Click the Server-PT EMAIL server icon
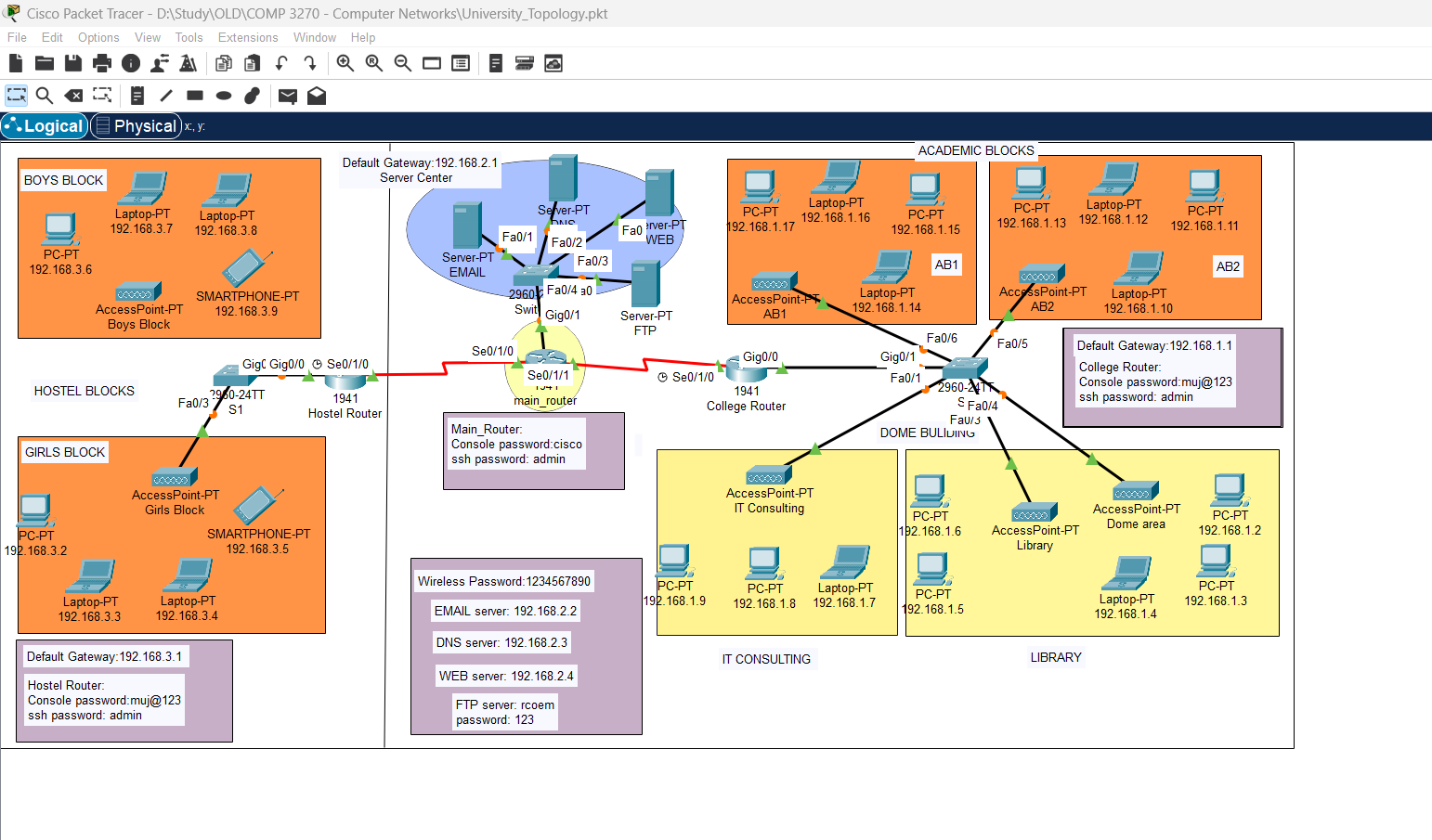Image resolution: width=1432 pixels, height=840 pixels. point(467,226)
